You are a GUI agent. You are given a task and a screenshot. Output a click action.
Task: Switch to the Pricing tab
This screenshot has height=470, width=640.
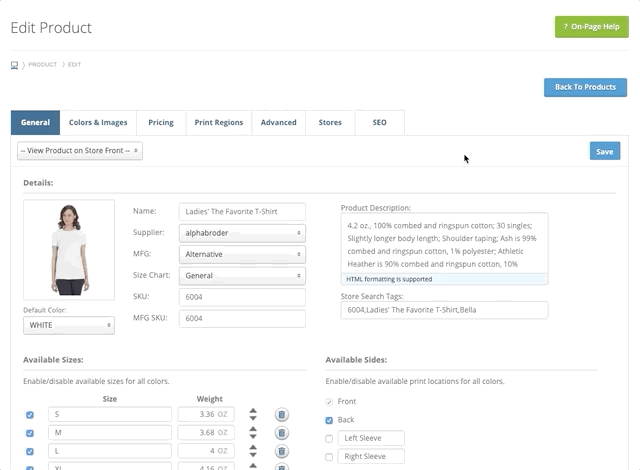pyautogui.click(x=161, y=122)
